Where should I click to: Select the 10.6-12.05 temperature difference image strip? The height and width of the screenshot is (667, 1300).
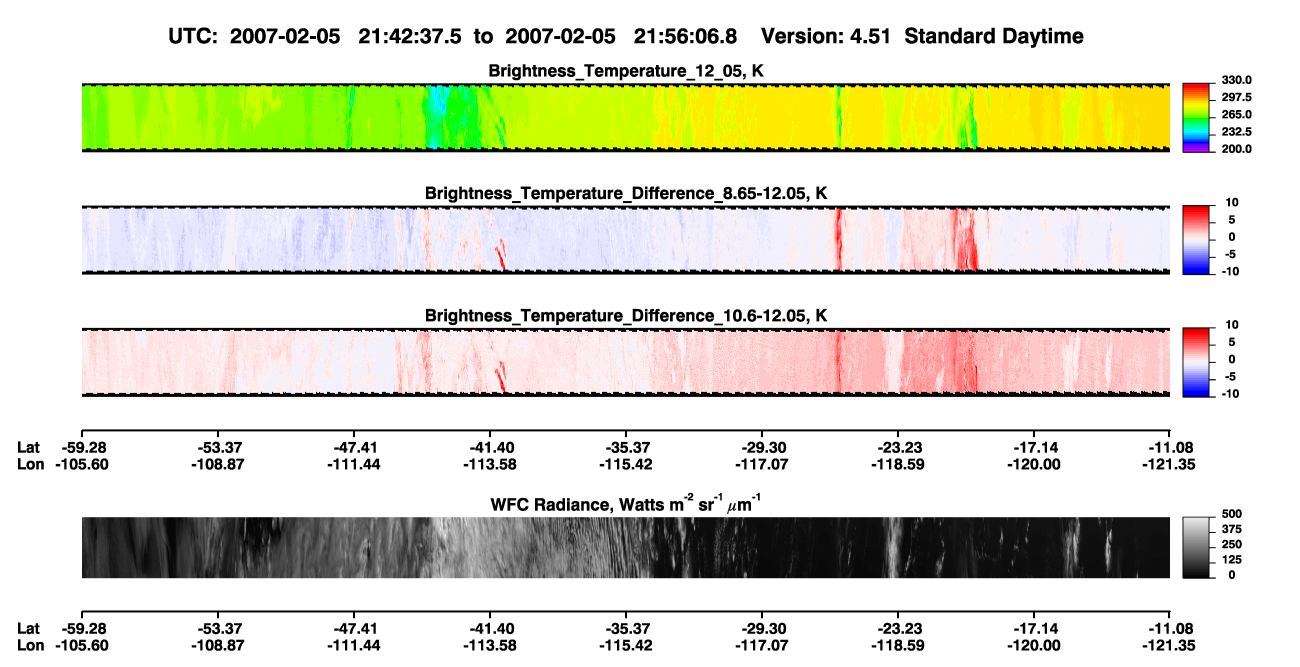pos(625,362)
